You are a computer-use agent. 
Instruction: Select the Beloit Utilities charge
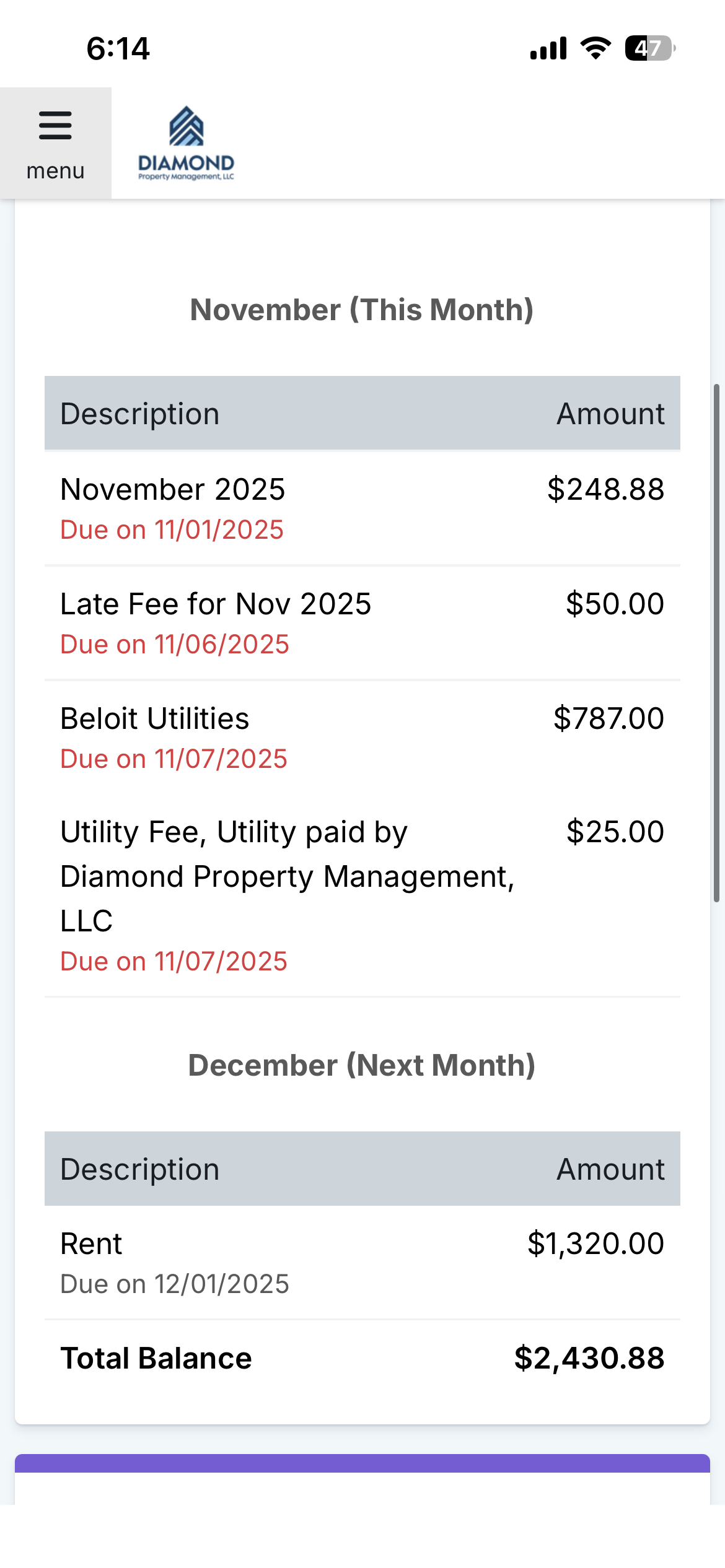155,718
